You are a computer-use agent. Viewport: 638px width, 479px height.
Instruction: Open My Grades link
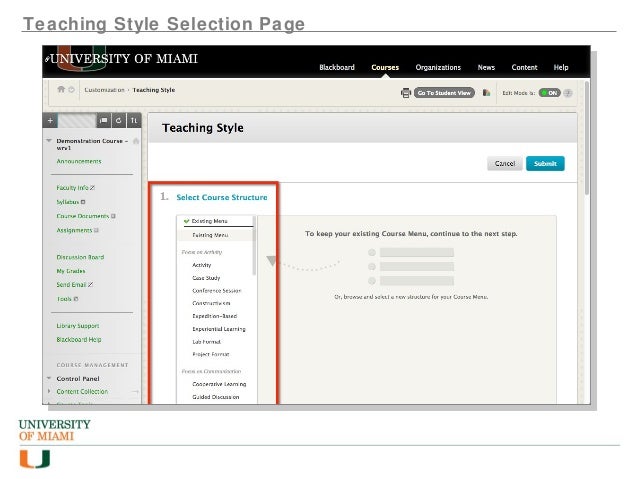pos(71,271)
